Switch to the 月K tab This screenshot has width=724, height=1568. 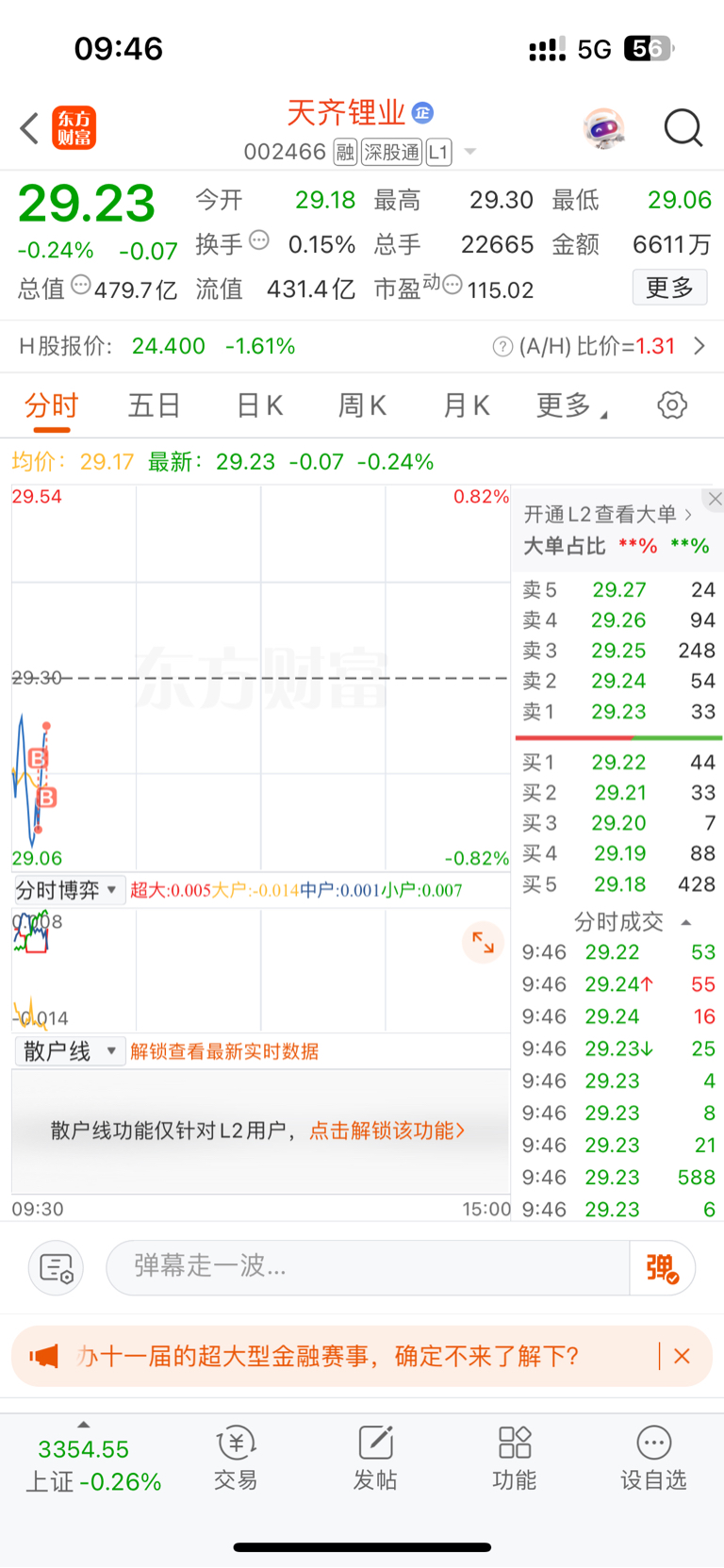point(466,405)
